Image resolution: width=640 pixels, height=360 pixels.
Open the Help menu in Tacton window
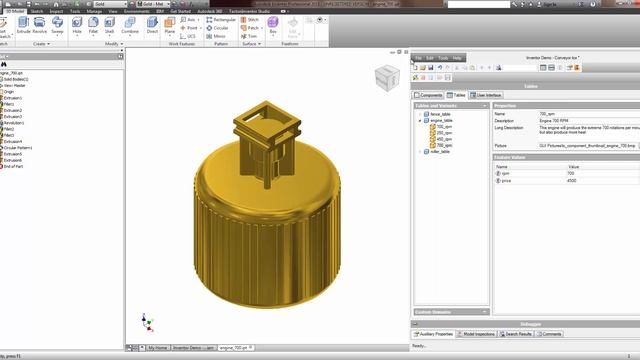coord(457,58)
